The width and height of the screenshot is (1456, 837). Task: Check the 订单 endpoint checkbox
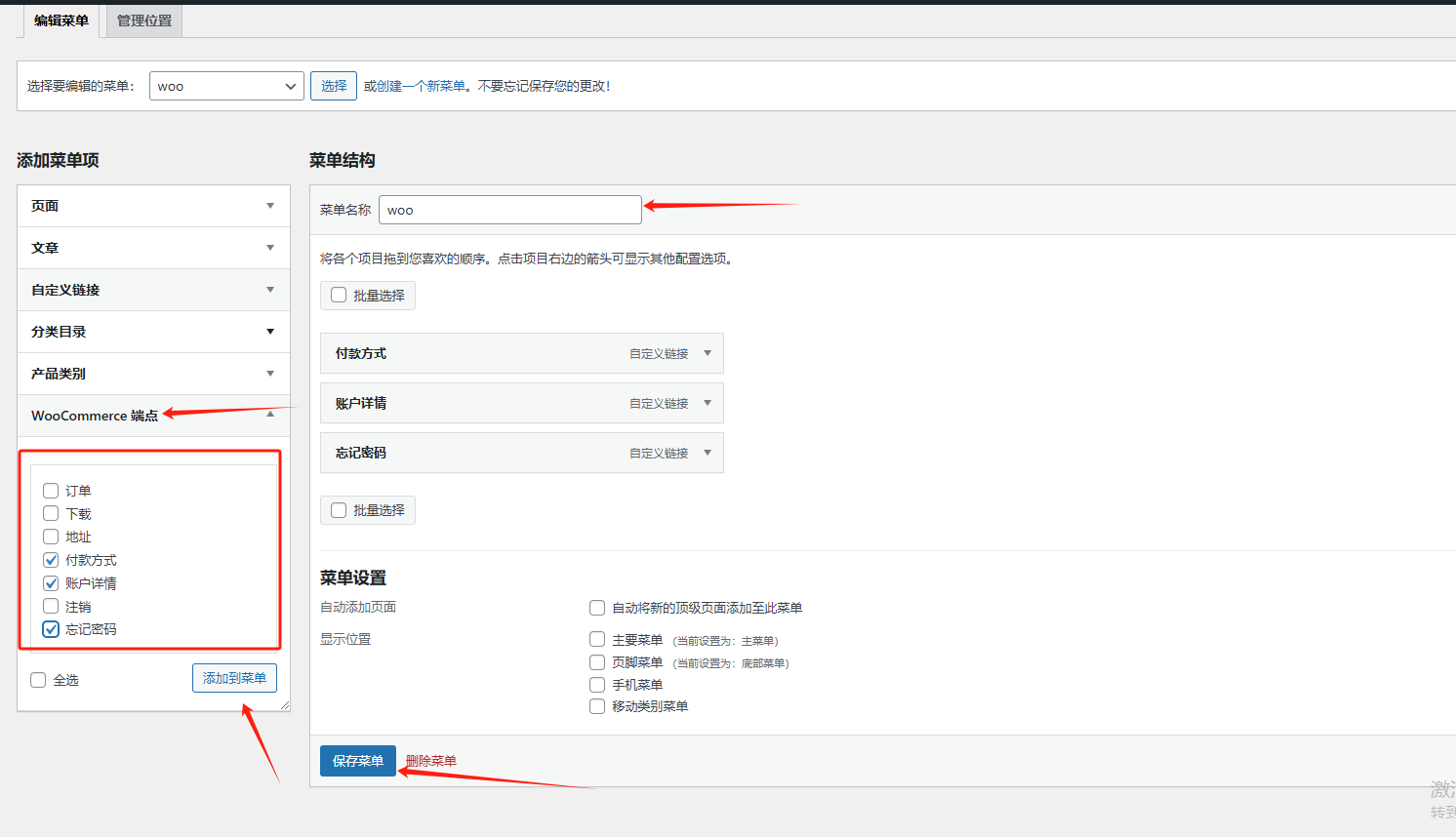click(50, 491)
